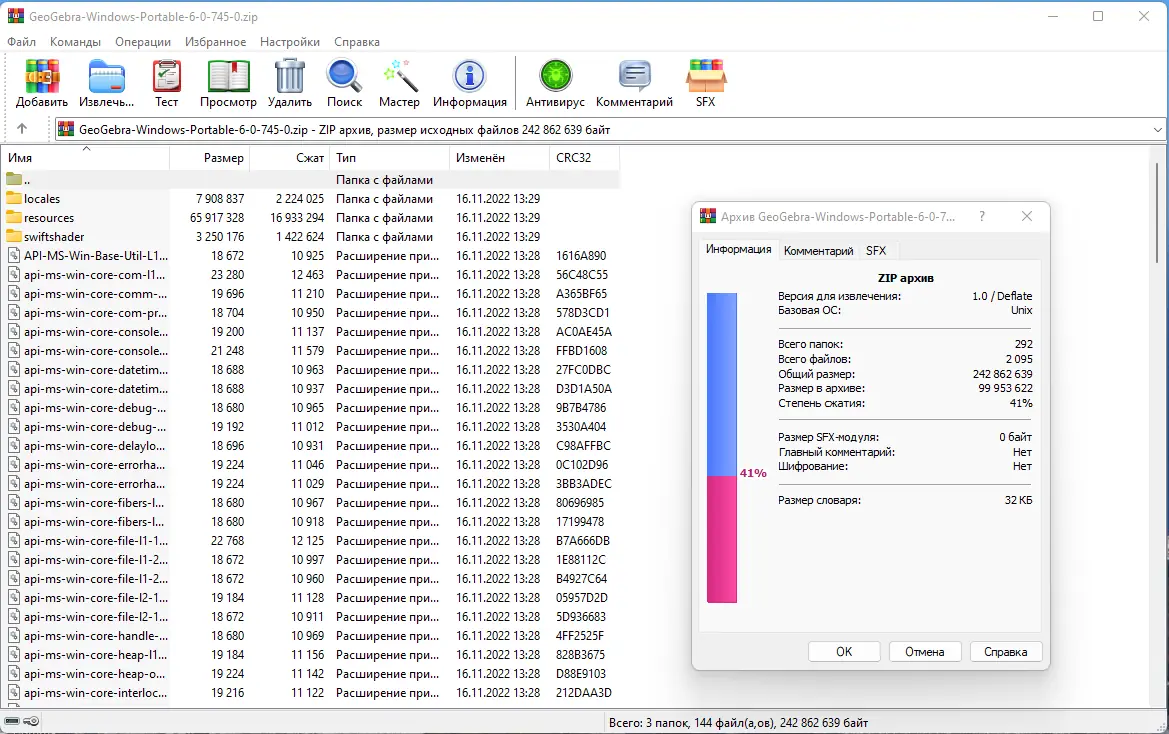Image resolution: width=1169 pixels, height=734 pixels.
Task: Click the help question mark in dialog title
Action: pyautogui.click(x=982, y=216)
